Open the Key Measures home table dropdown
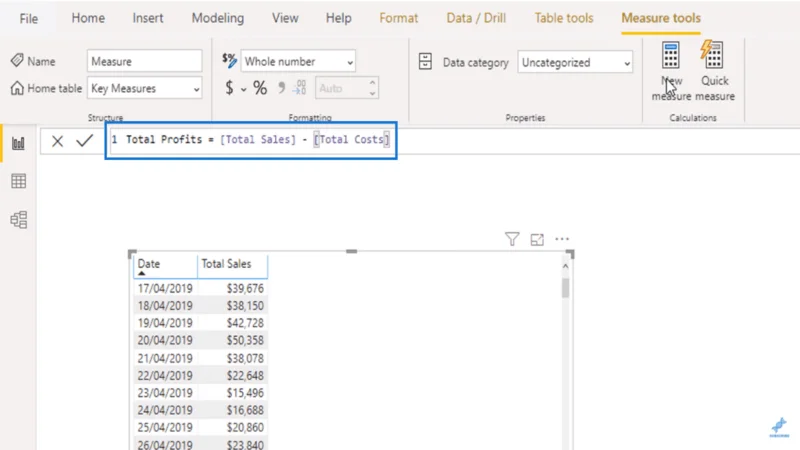The width and height of the screenshot is (800, 450). [144, 89]
